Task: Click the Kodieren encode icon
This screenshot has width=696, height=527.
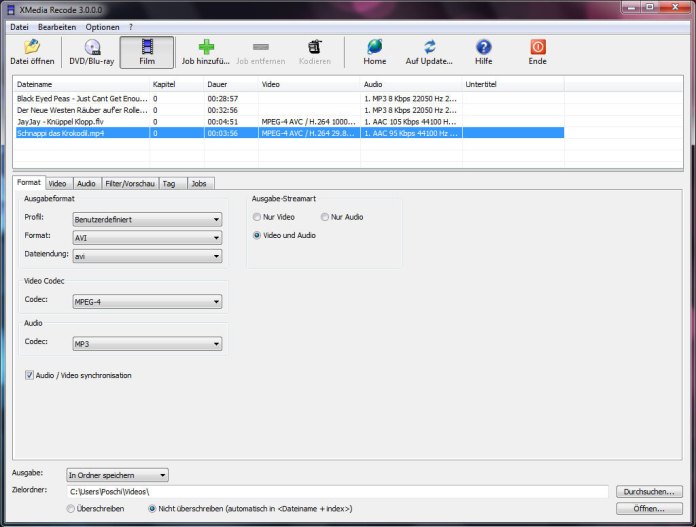Action: [314, 47]
